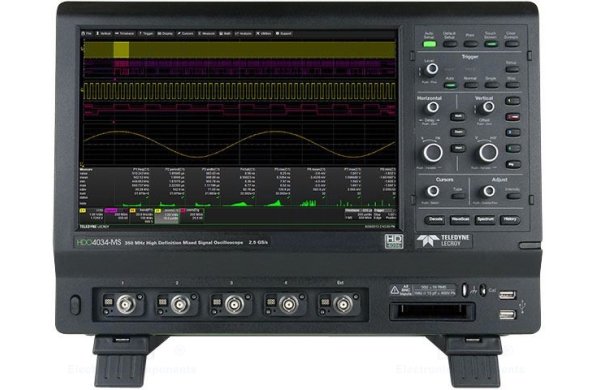Select the channel 4 BNC input connector
The image size is (600, 390).
tap(289, 305)
